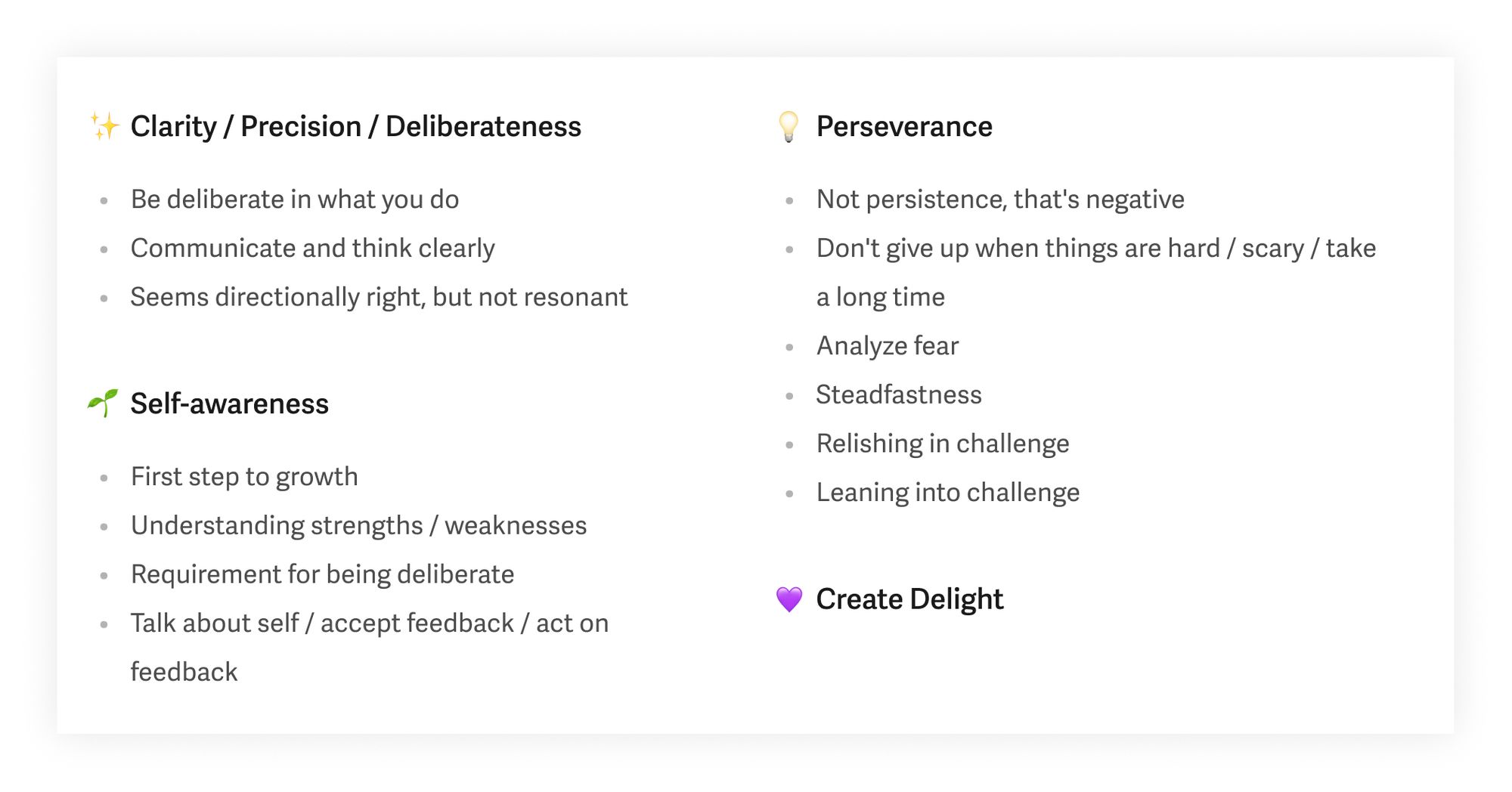1512x792 pixels.
Task: Click 'Understanding strengths / weaknesses' item
Action: pyautogui.click(x=359, y=526)
